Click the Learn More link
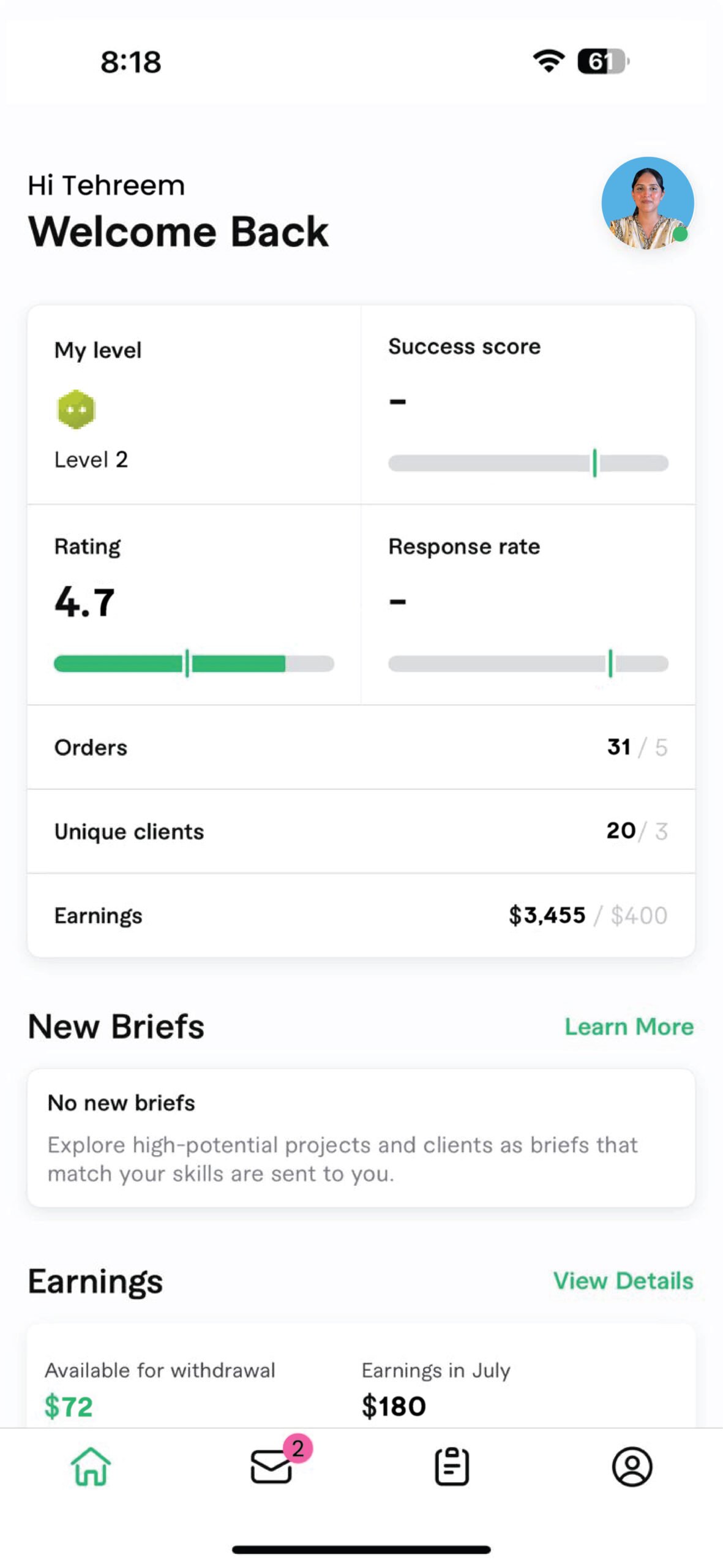 [629, 1027]
